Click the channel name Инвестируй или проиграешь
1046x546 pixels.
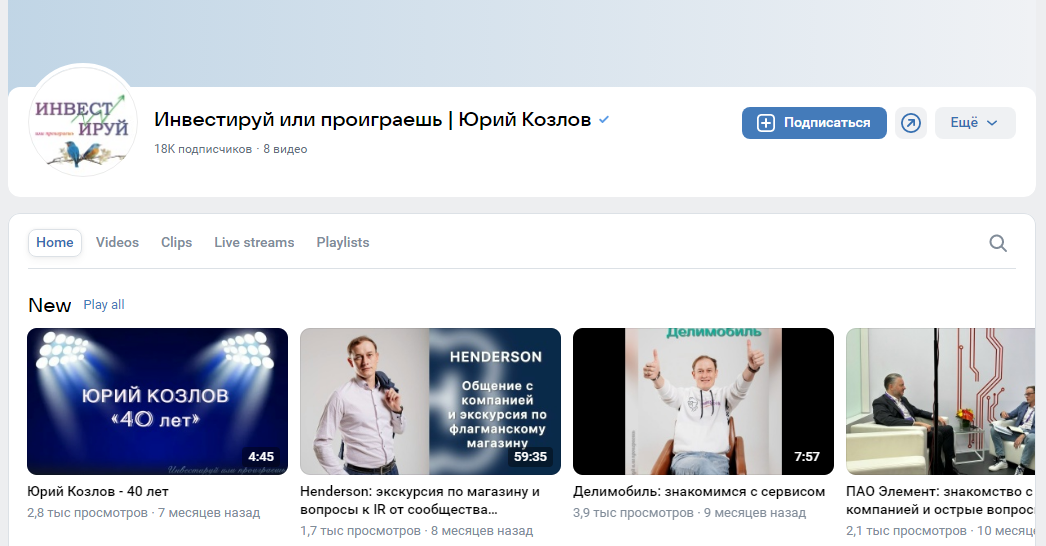tap(372, 119)
